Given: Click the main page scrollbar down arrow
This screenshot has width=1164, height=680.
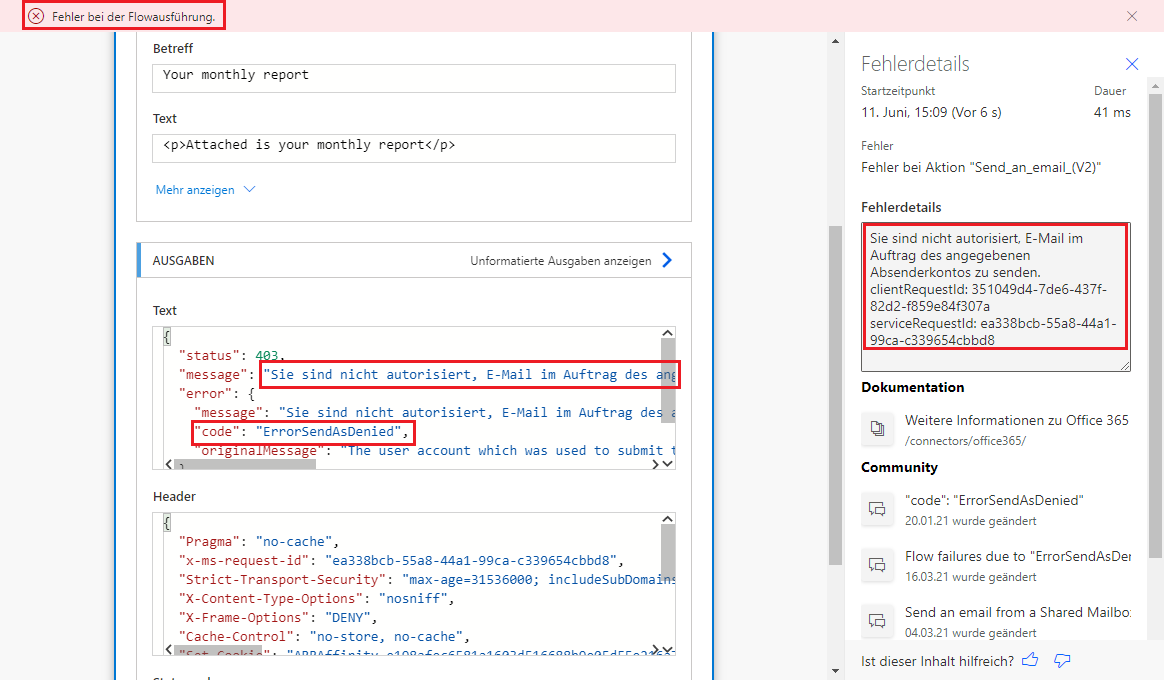Looking at the screenshot, I should (835, 670).
